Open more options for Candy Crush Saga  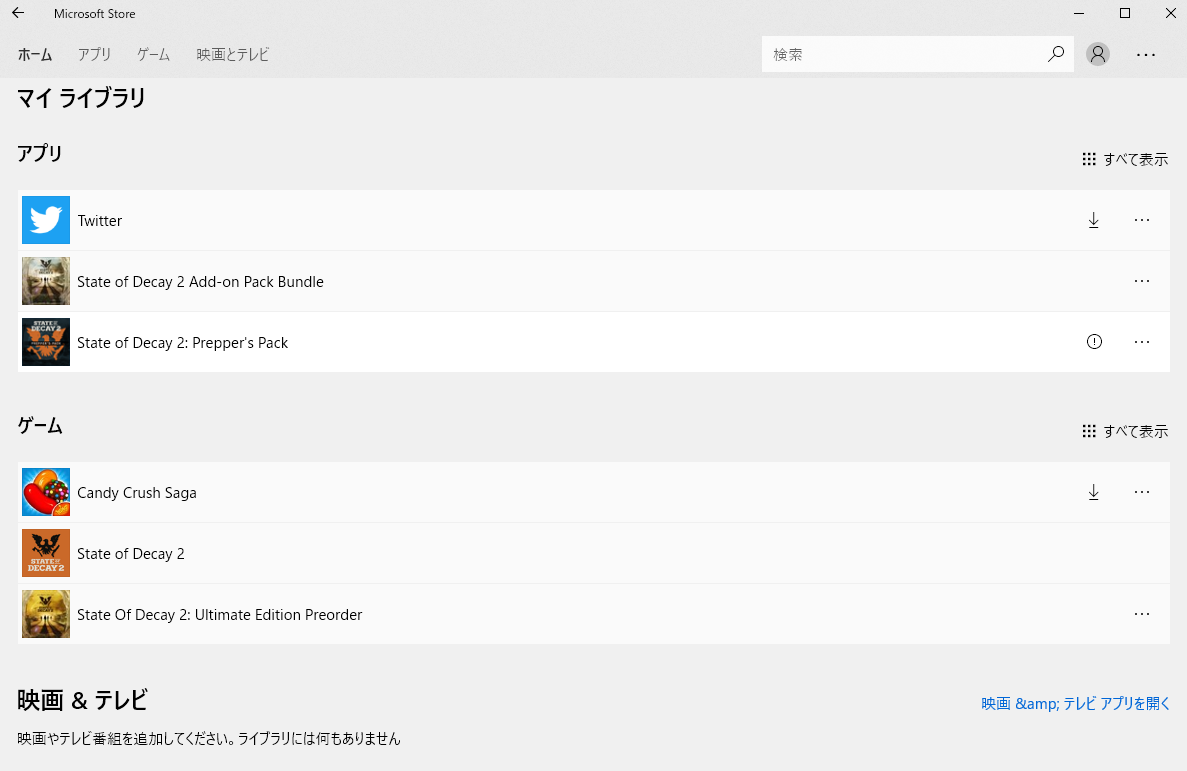click(x=1142, y=492)
